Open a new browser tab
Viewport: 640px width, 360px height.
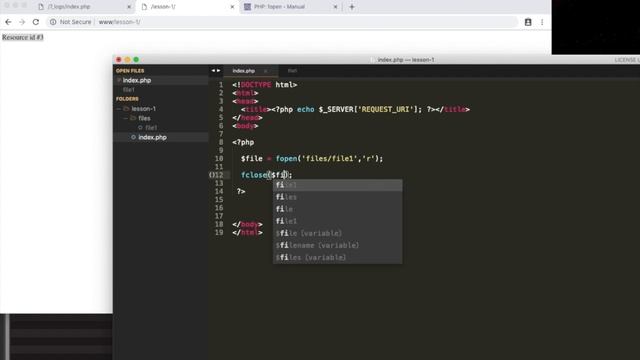point(352,7)
